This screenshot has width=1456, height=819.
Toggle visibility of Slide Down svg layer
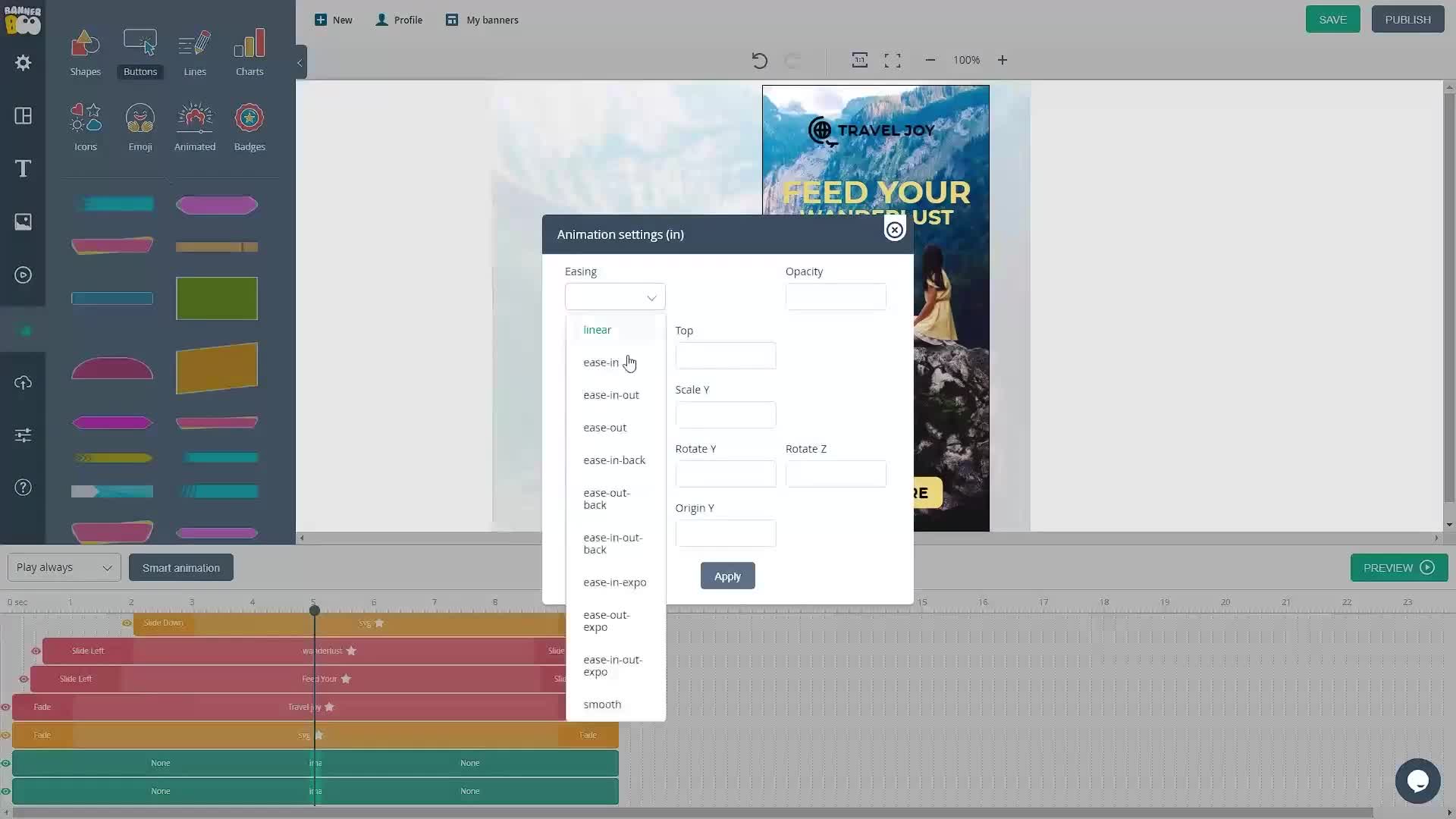tap(127, 623)
